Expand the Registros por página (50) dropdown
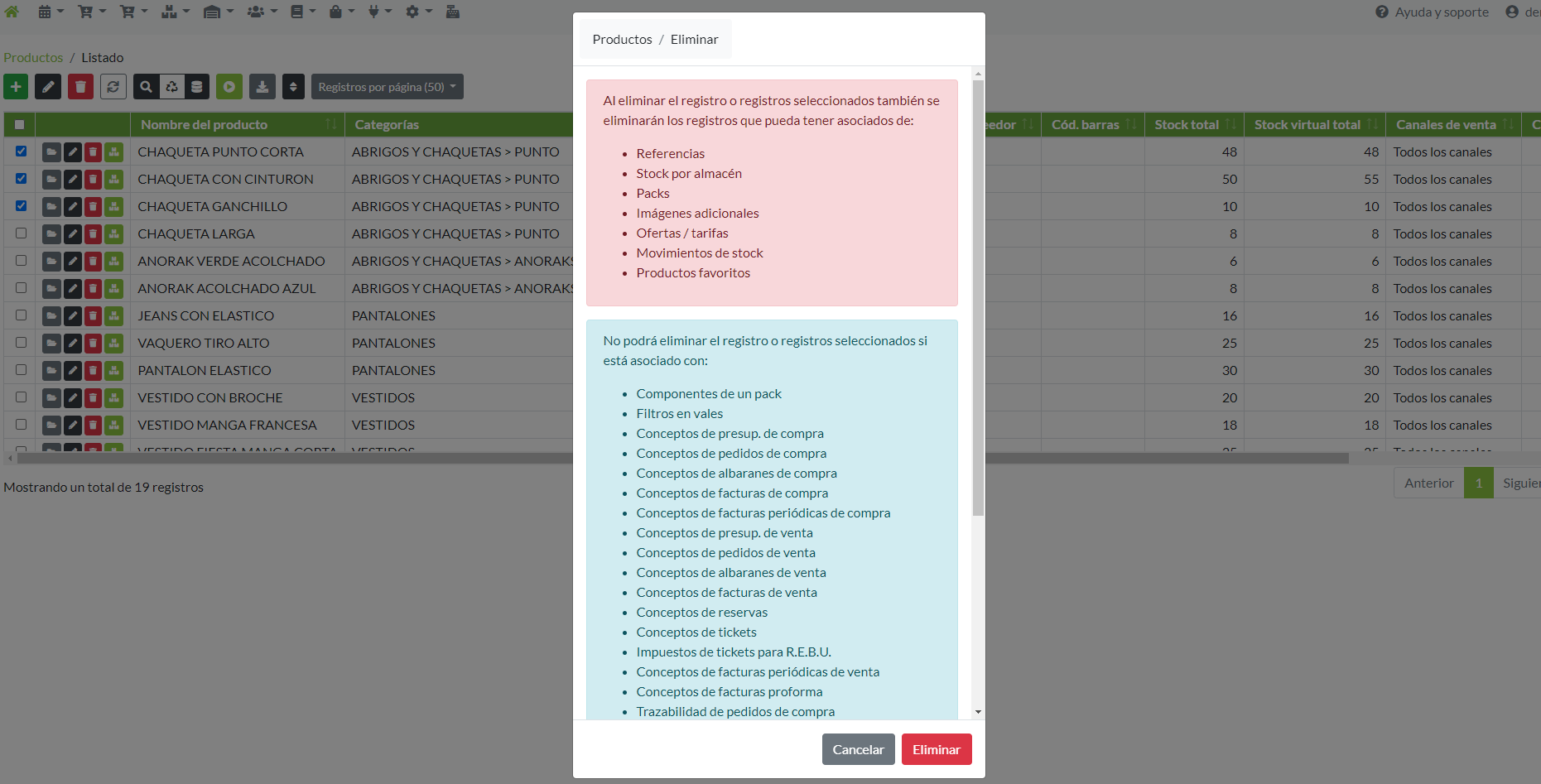The image size is (1541, 784). click(387, 87)
